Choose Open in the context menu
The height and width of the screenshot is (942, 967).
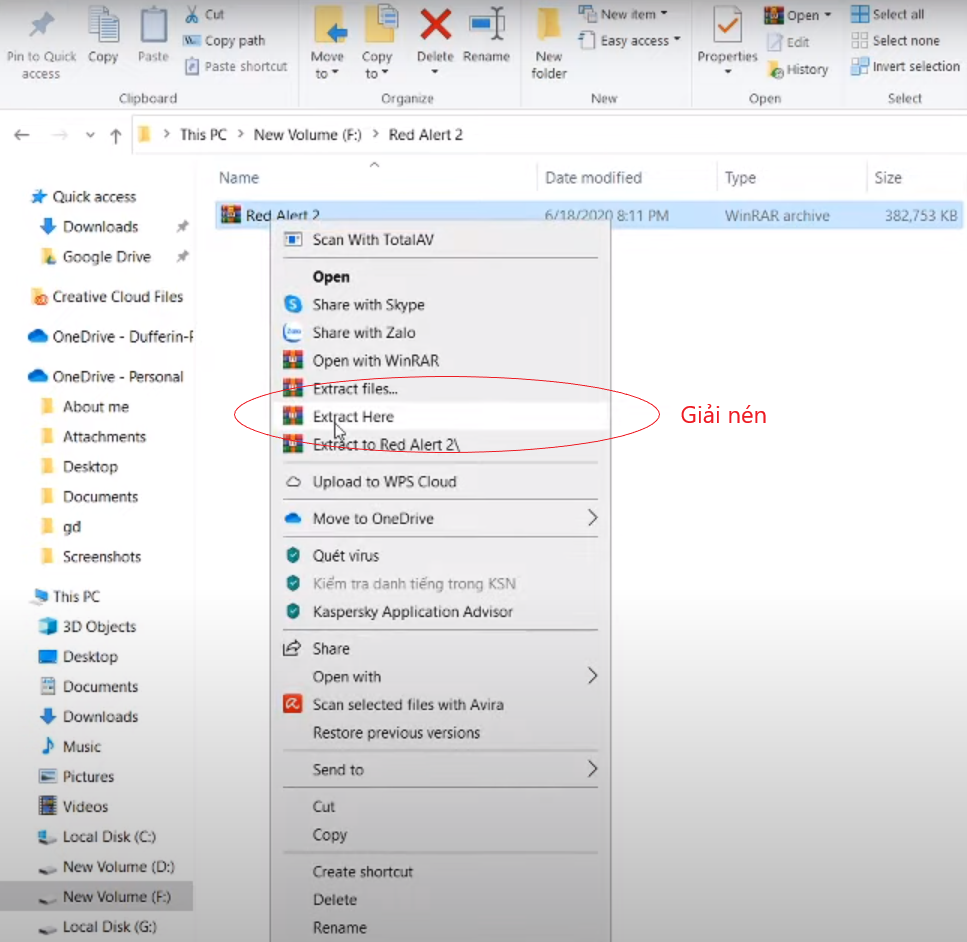point(440,277)
